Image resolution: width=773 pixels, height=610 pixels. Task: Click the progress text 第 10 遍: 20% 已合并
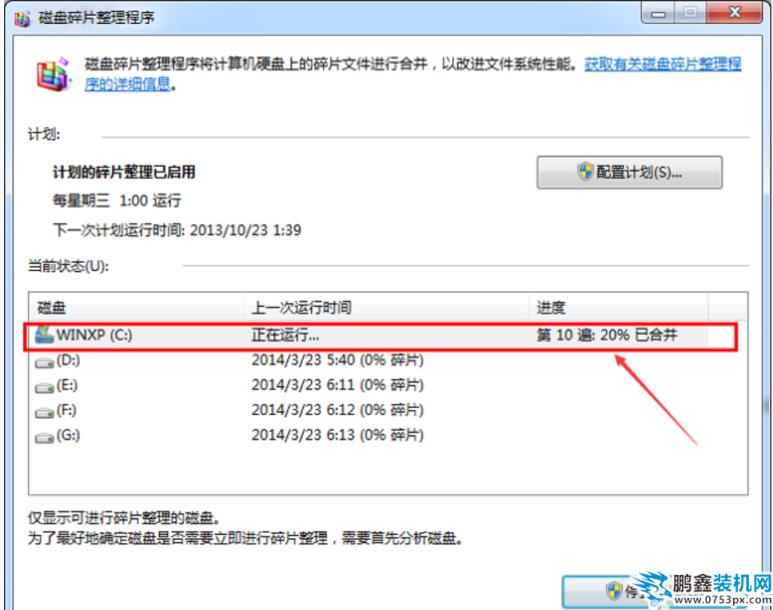(x=606, y=335)
